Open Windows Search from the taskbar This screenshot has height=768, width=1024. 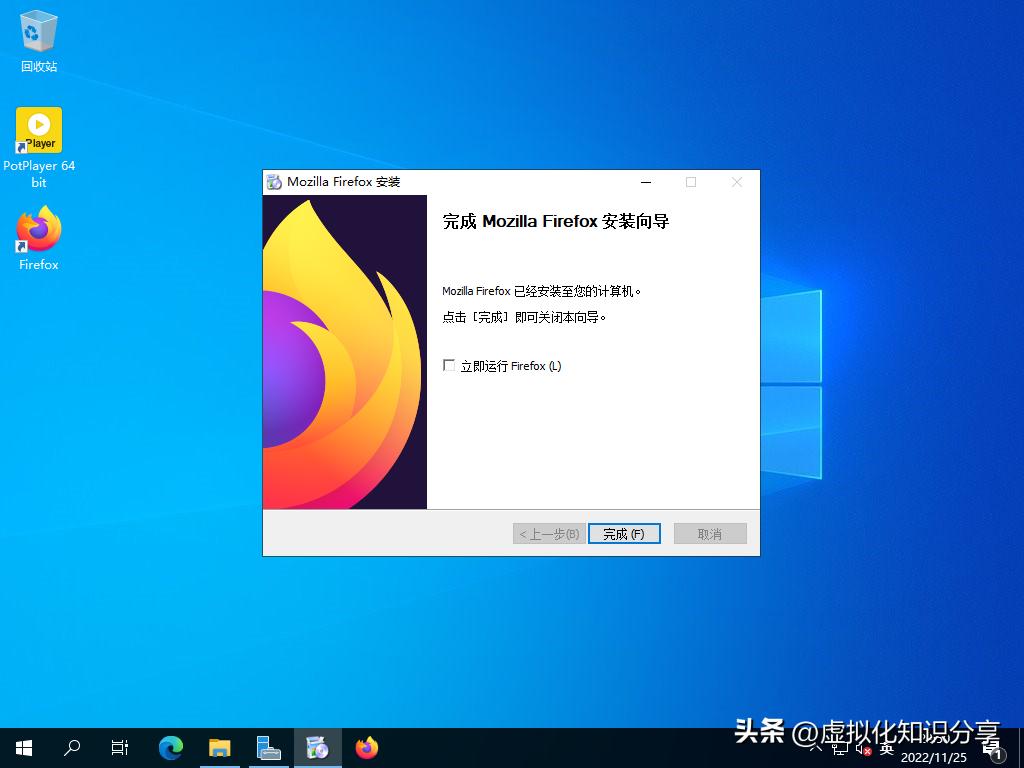click(x=71, y=747)
